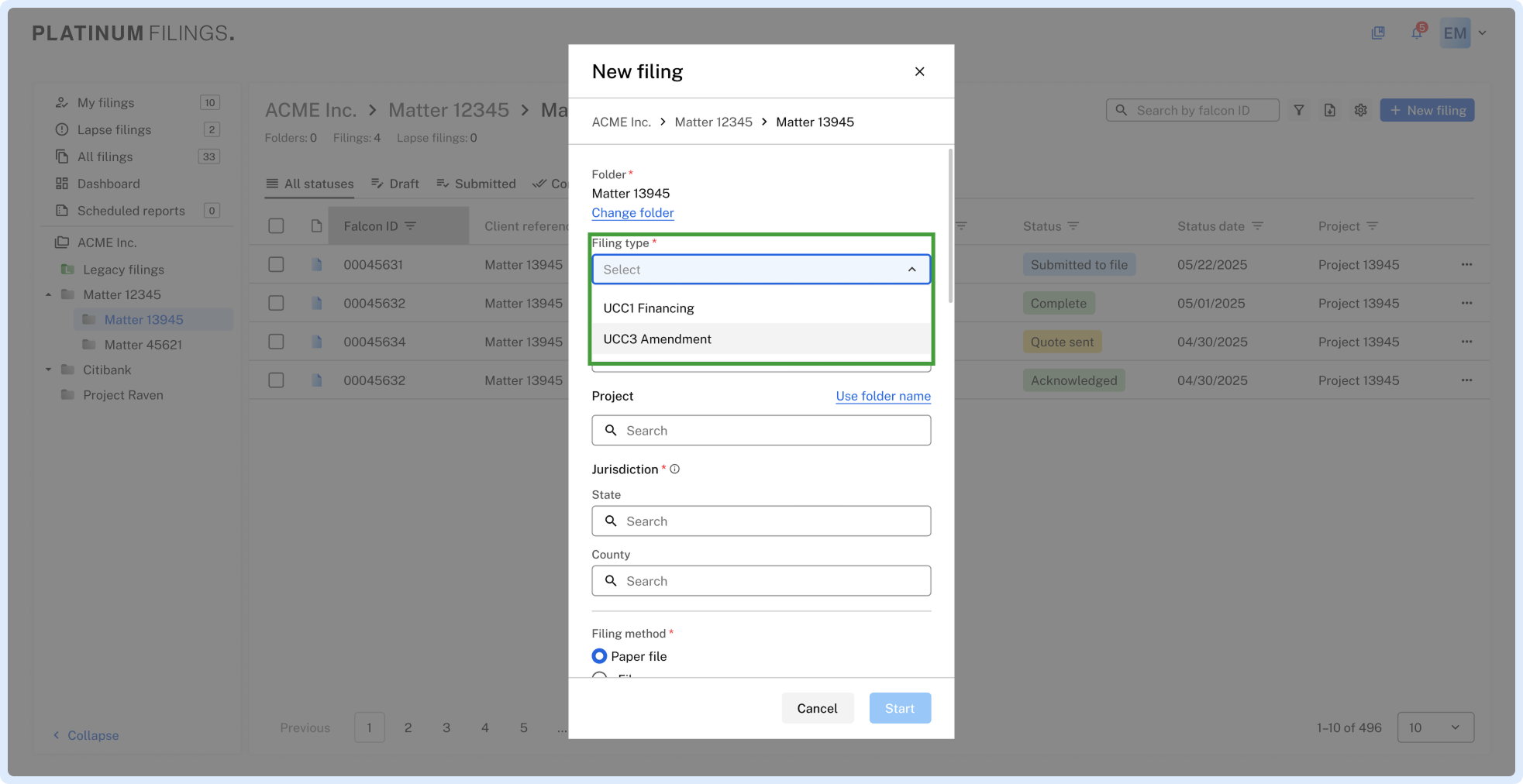Focus the County search field
Viewport: 1523px width, 784px height.
click(761, 580)
